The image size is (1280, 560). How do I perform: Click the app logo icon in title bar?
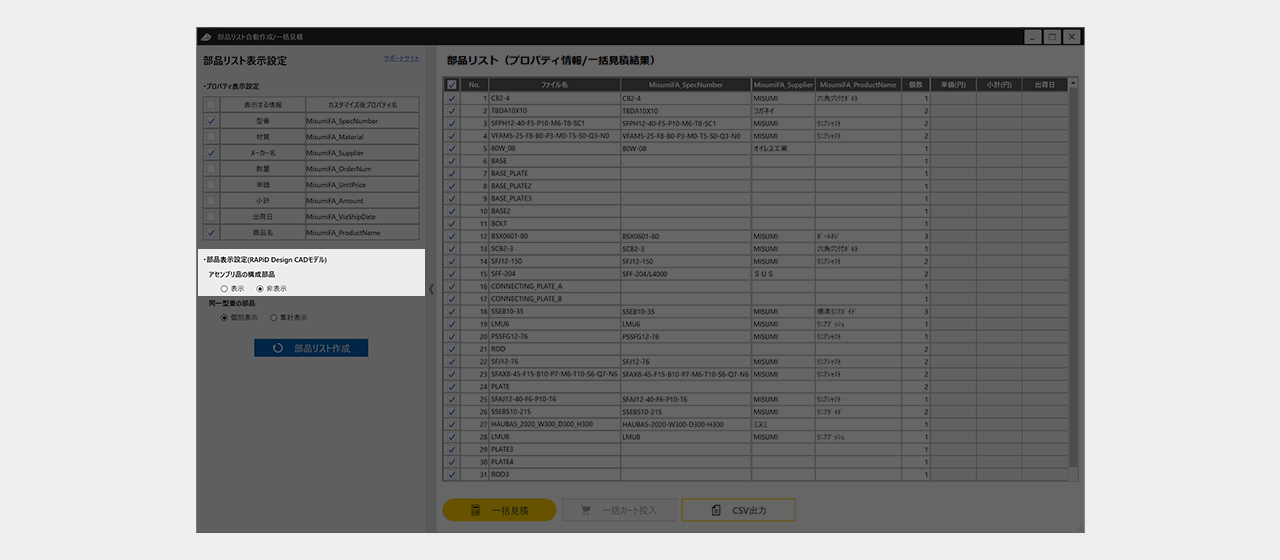206,37
